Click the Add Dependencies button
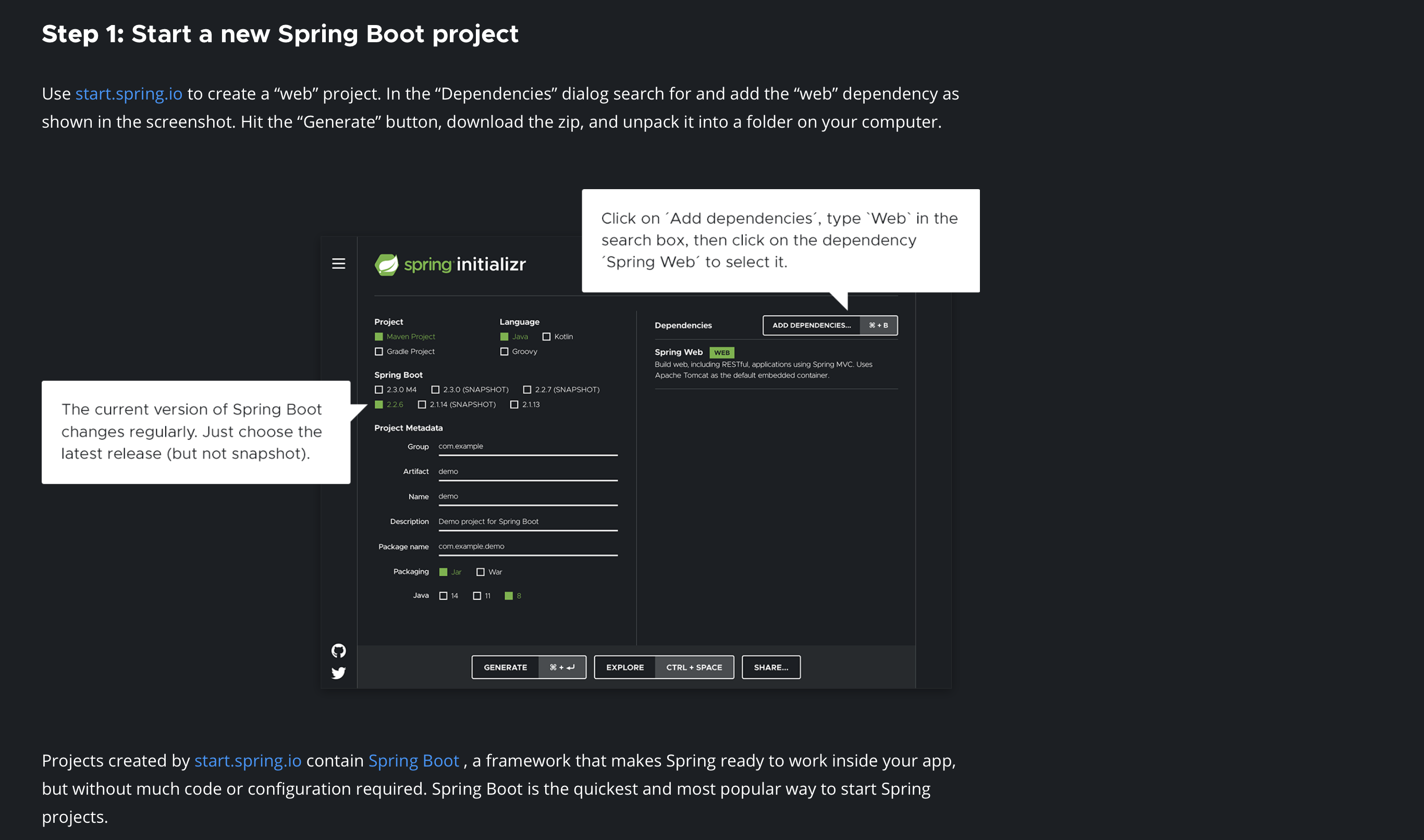The height and width of the screenshot is (840, 1424). (x=812, y=326)
